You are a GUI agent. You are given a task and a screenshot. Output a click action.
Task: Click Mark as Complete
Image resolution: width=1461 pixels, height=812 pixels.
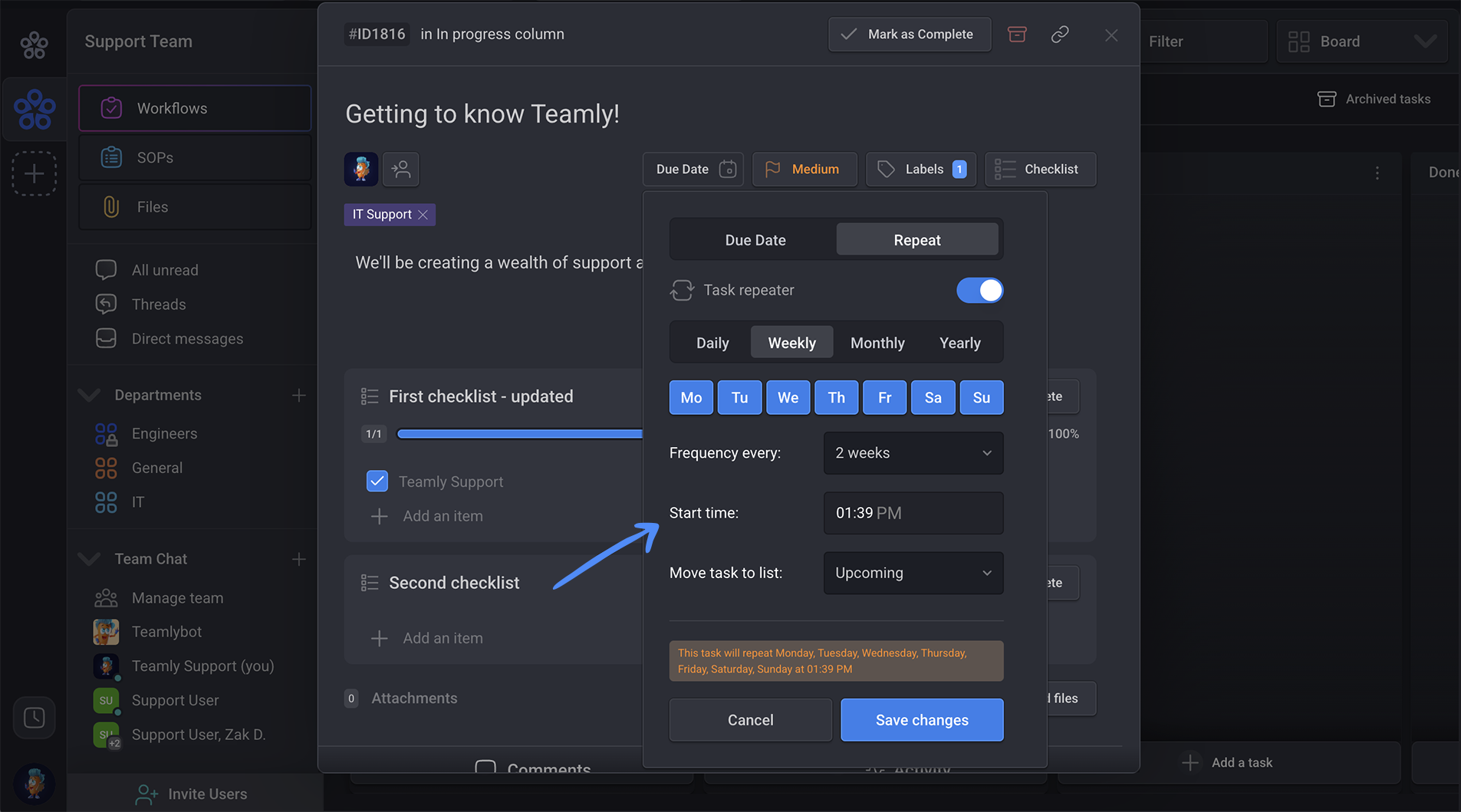910,35
